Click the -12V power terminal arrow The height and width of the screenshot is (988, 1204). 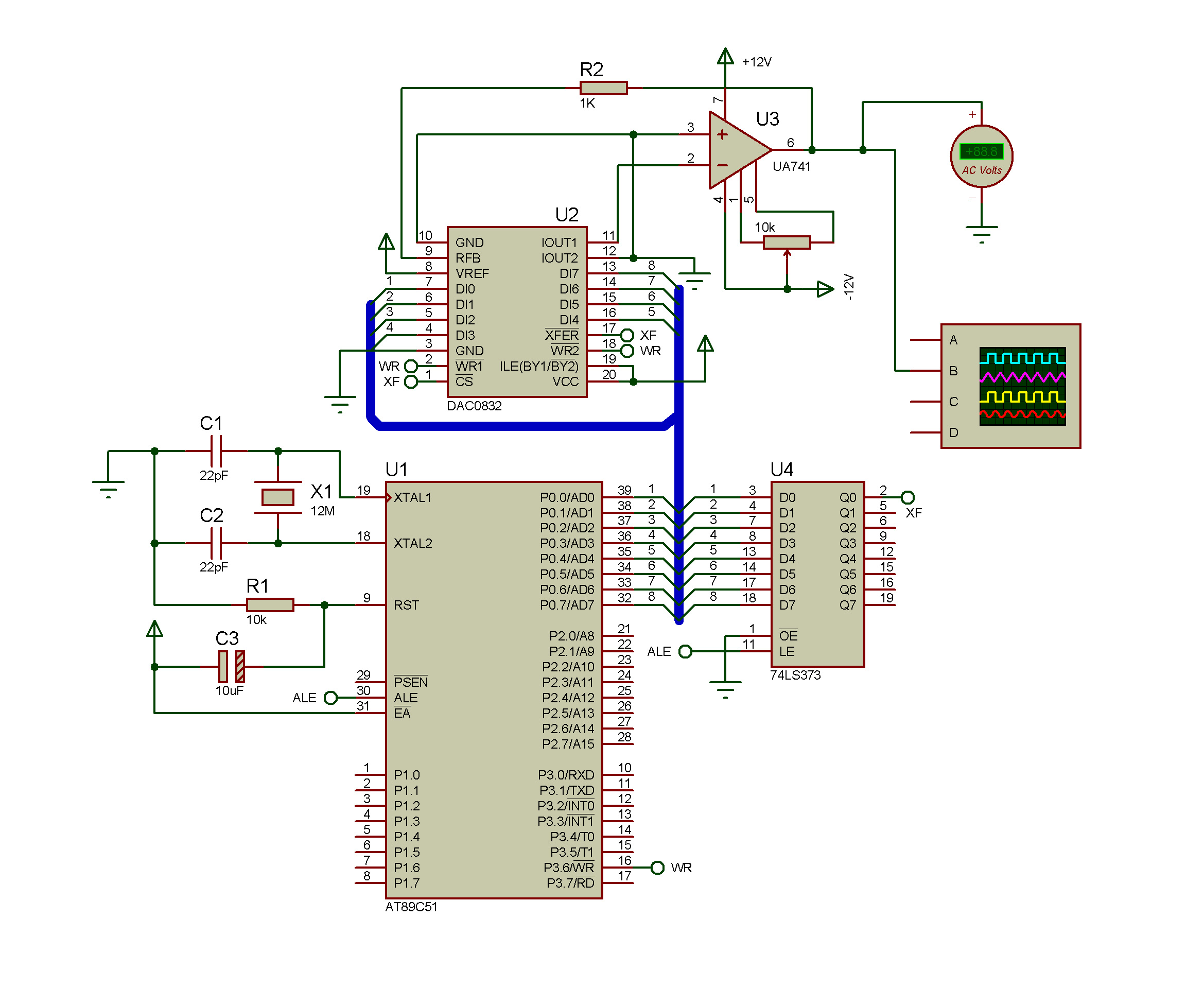(825, 288)
